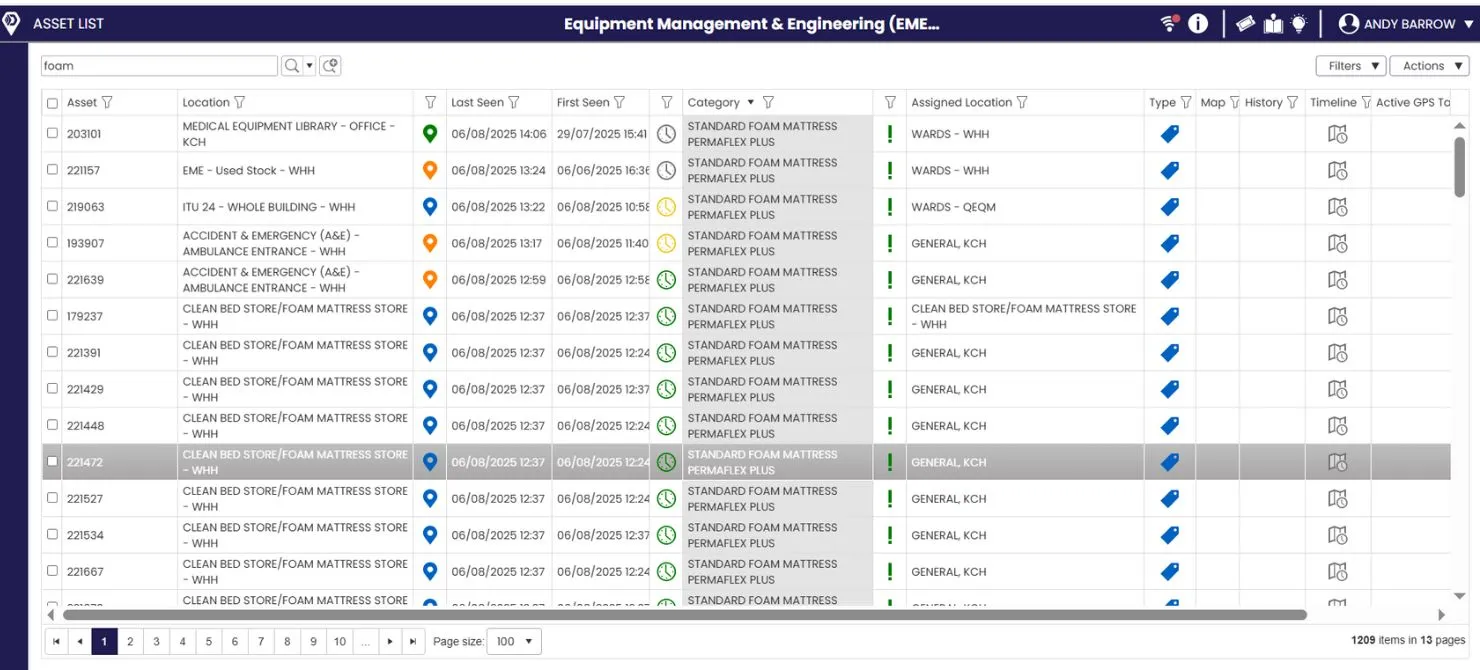Click the info icon in the top bar

(1198, 22)
